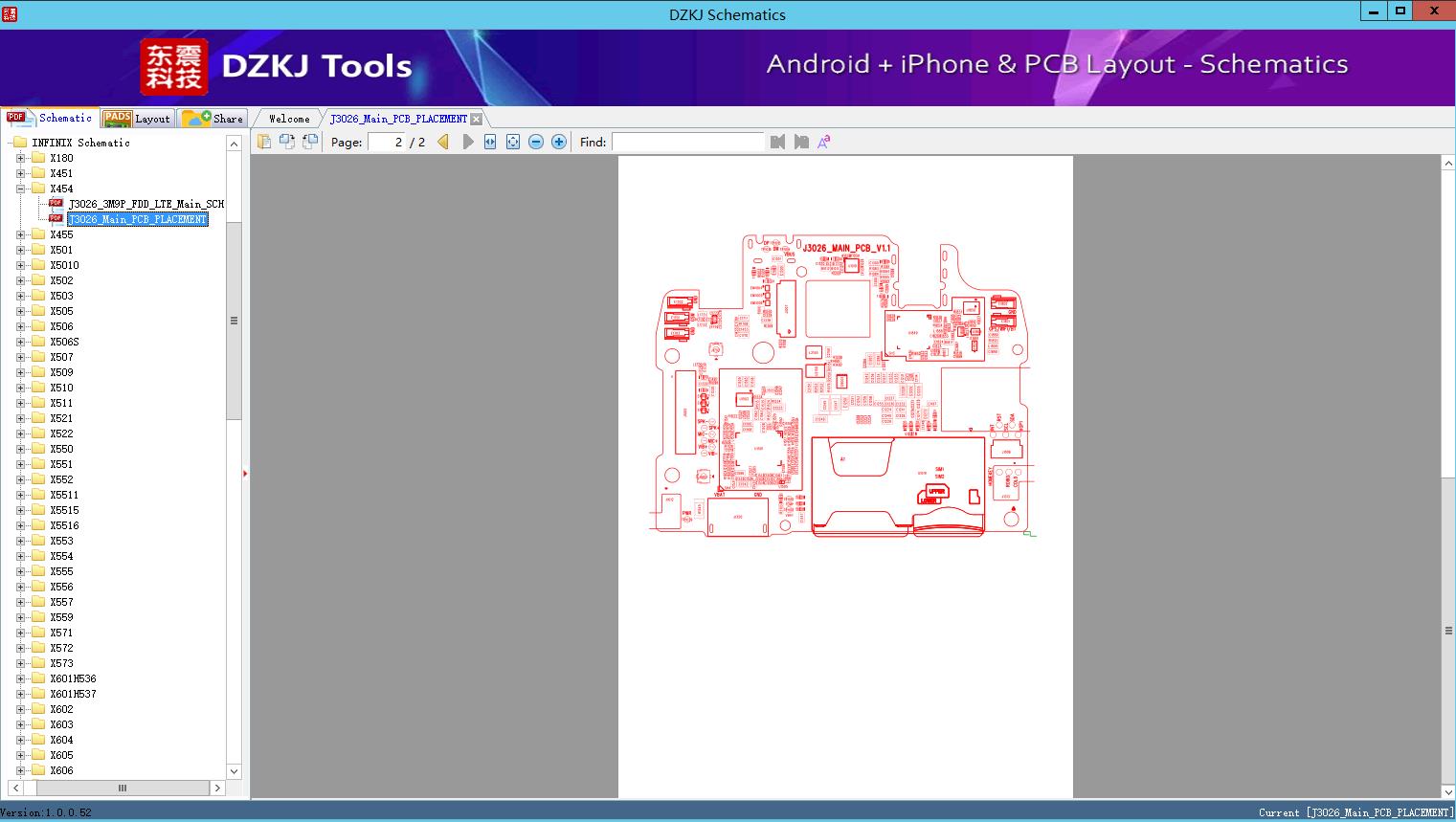
Task: Go to the previous page arrow
Action: [442, 142]
